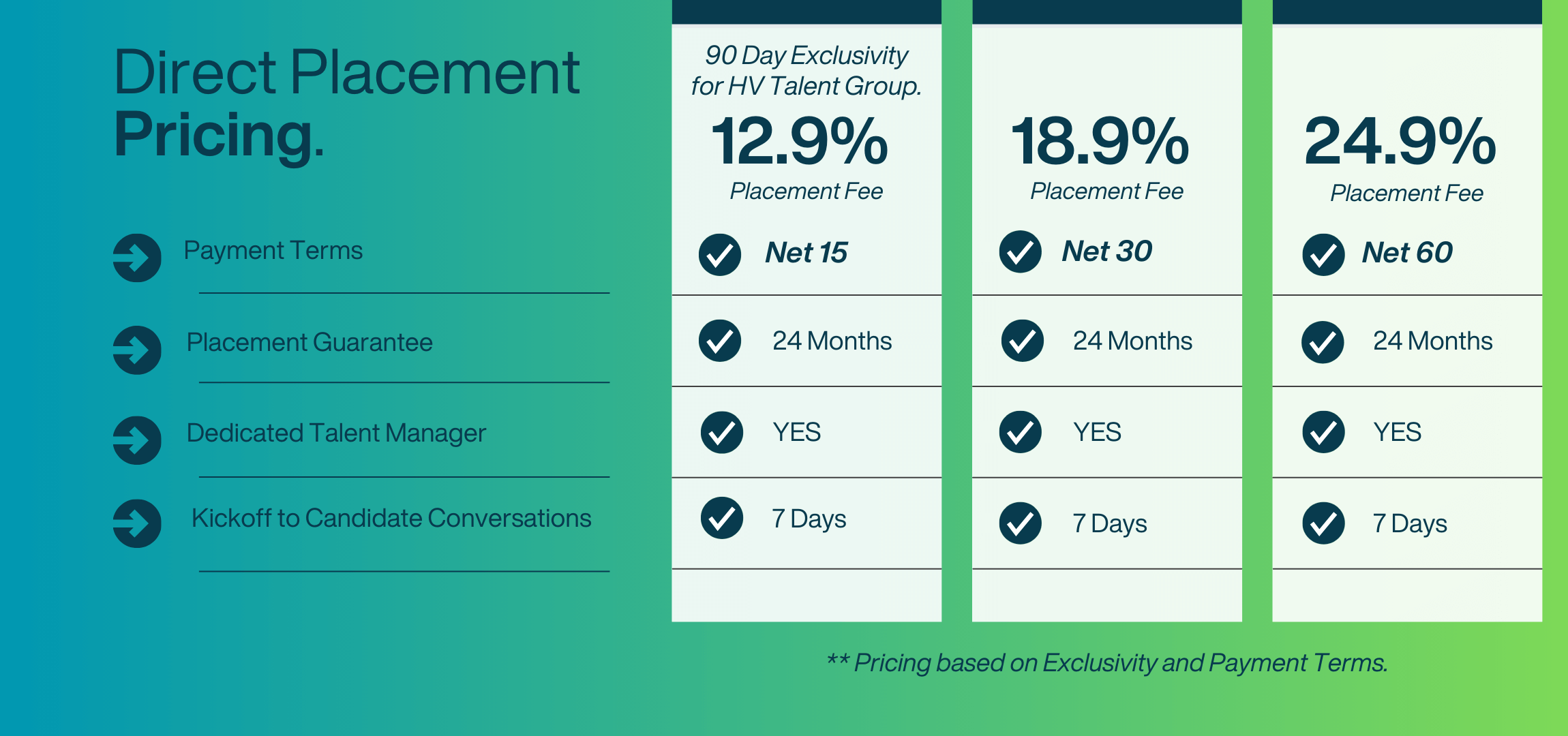Click the Placement Guarantee label
Viewport: 1568px width, 736px height.
(x=310, y=342)
